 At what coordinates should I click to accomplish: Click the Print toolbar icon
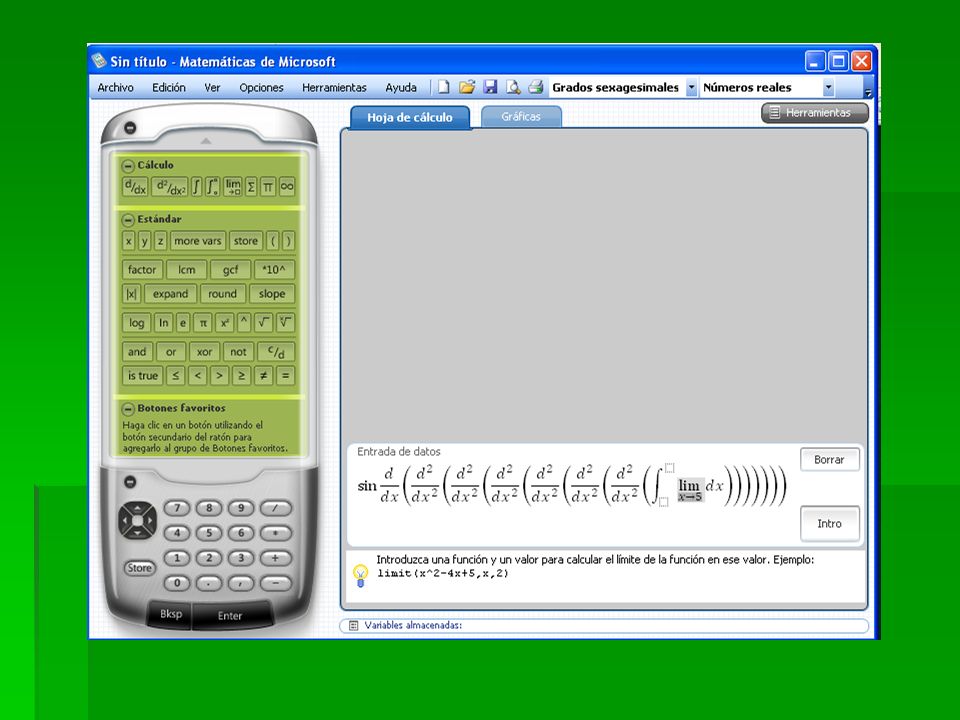(536, 87)
